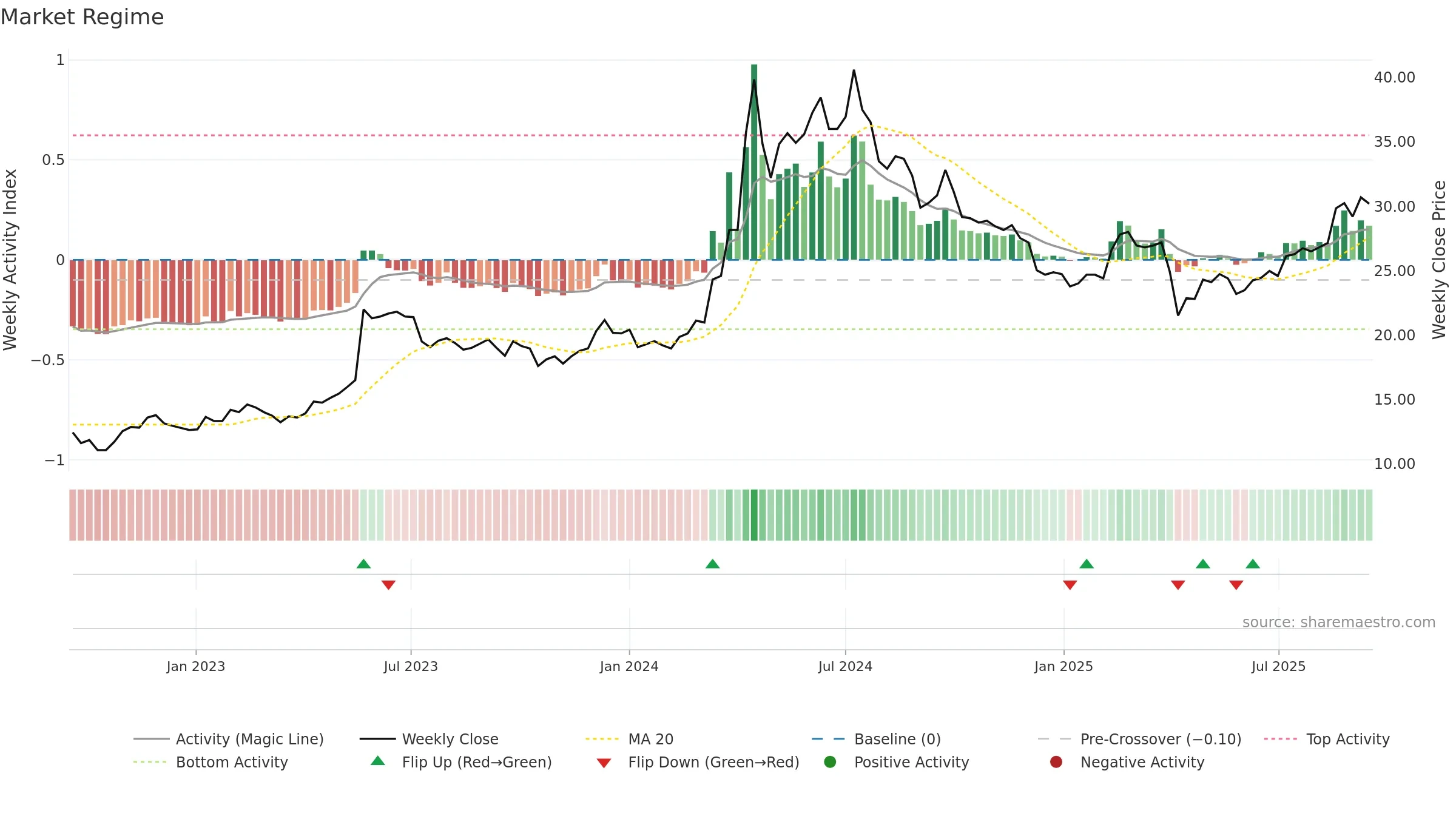
Task: Hide the MA 20 legend series
Action: [x=629, y=739]
